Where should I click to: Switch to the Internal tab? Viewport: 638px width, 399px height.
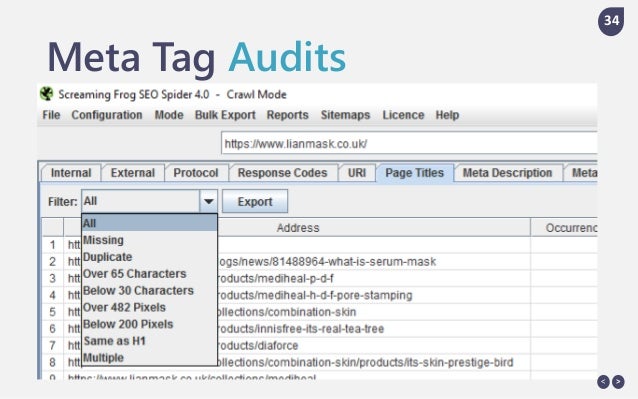[71, 173]
